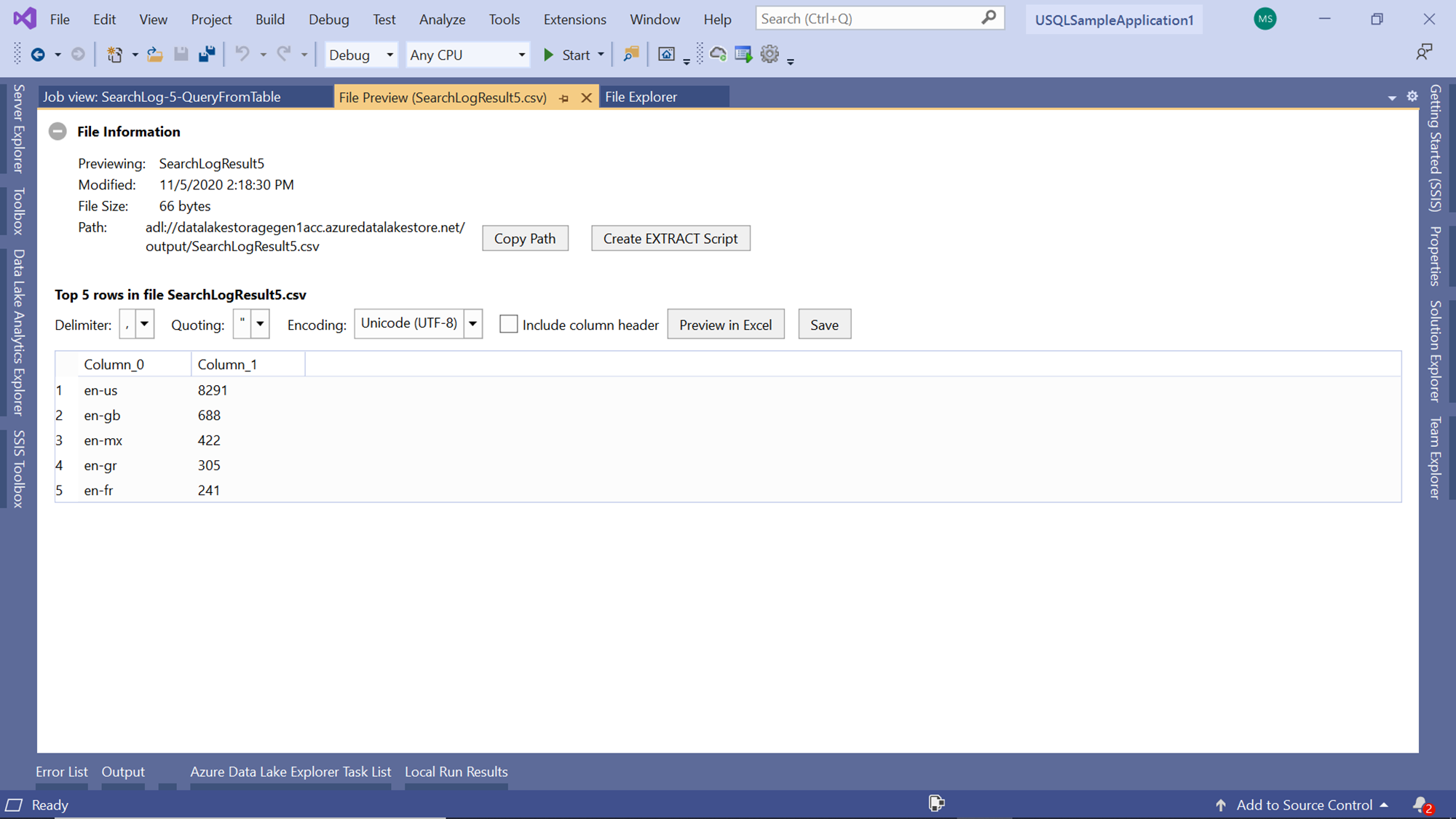Click the Navigate Backward arrow icon
This screenshot has height=819, width=1456.
click(x=38, y=55)
